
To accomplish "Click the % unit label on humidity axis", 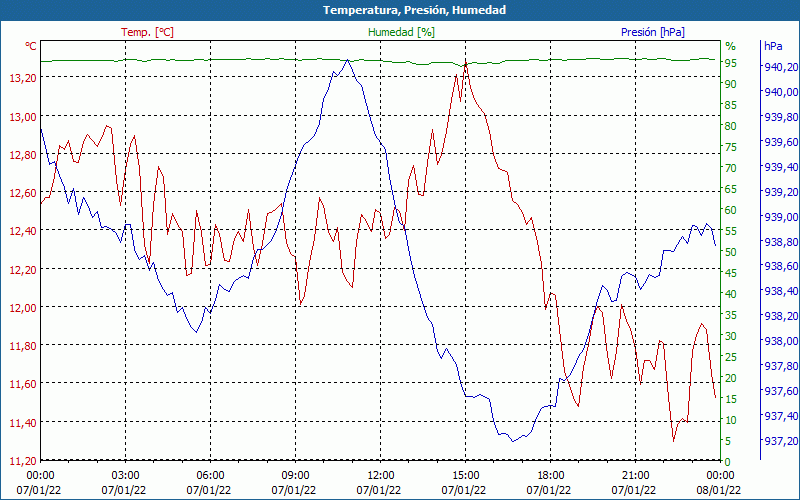I will click(x=731, y=46).
